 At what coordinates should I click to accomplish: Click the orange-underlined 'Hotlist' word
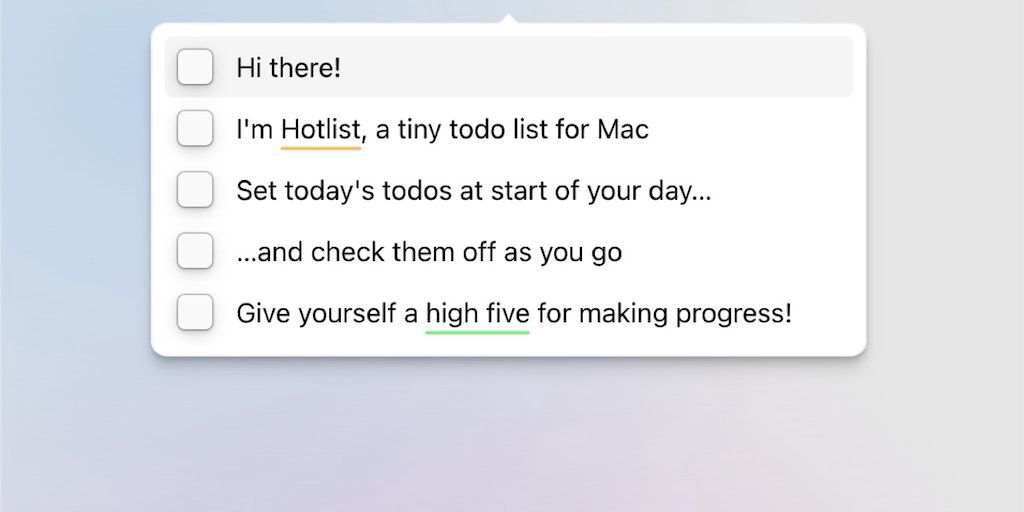(x=320, y=129)
